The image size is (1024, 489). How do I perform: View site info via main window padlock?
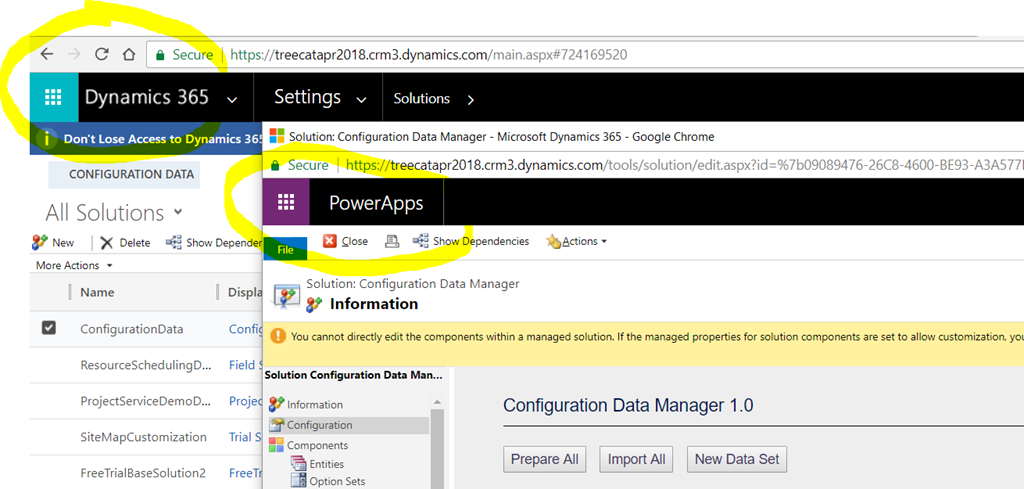coord(159,55)
